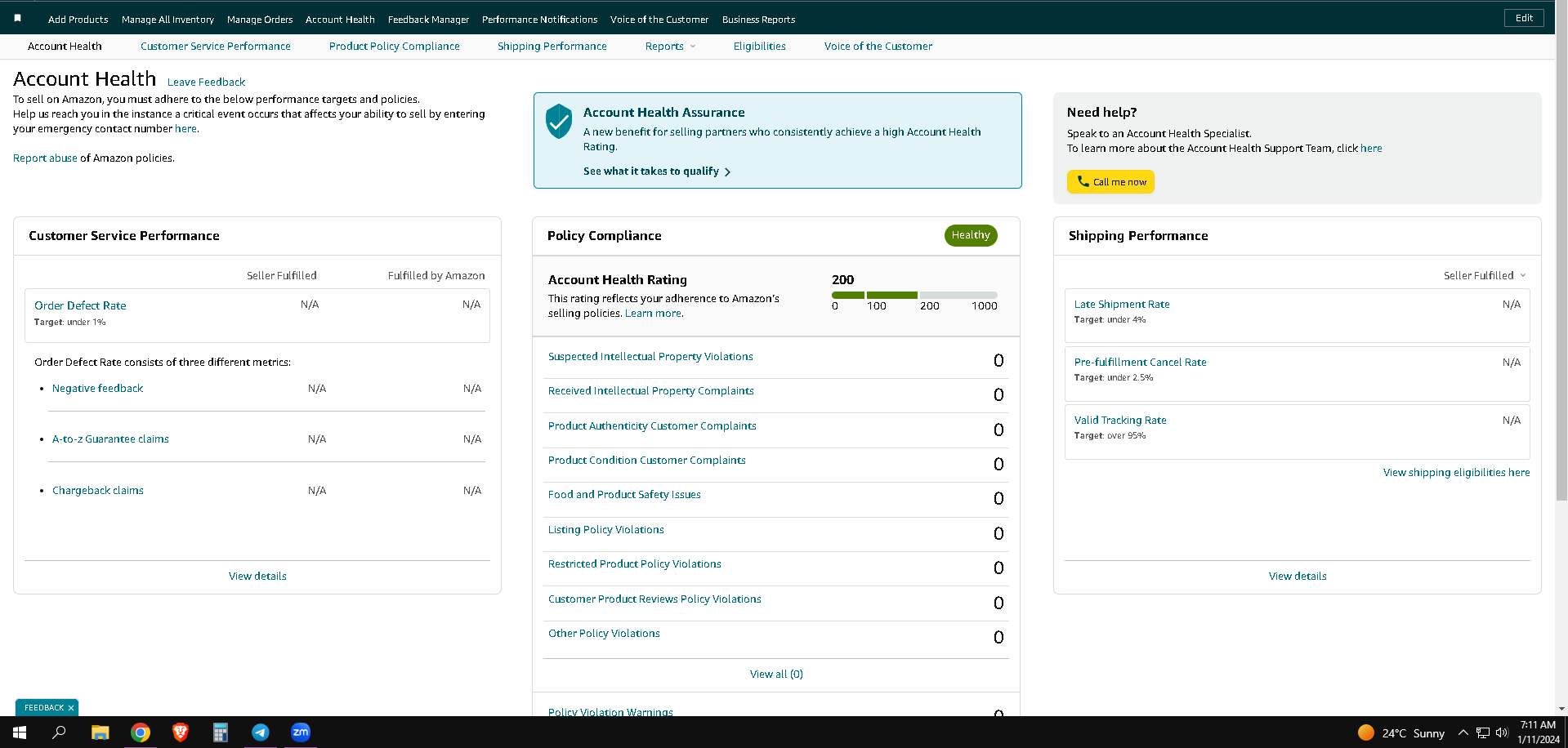Open Performance Notifications in the top bar

click(539, 20)
